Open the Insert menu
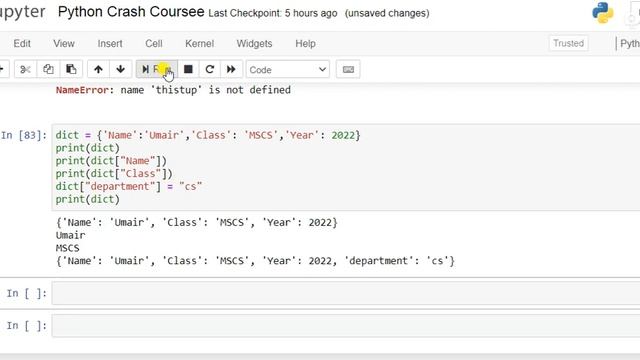 pos(110,44)
